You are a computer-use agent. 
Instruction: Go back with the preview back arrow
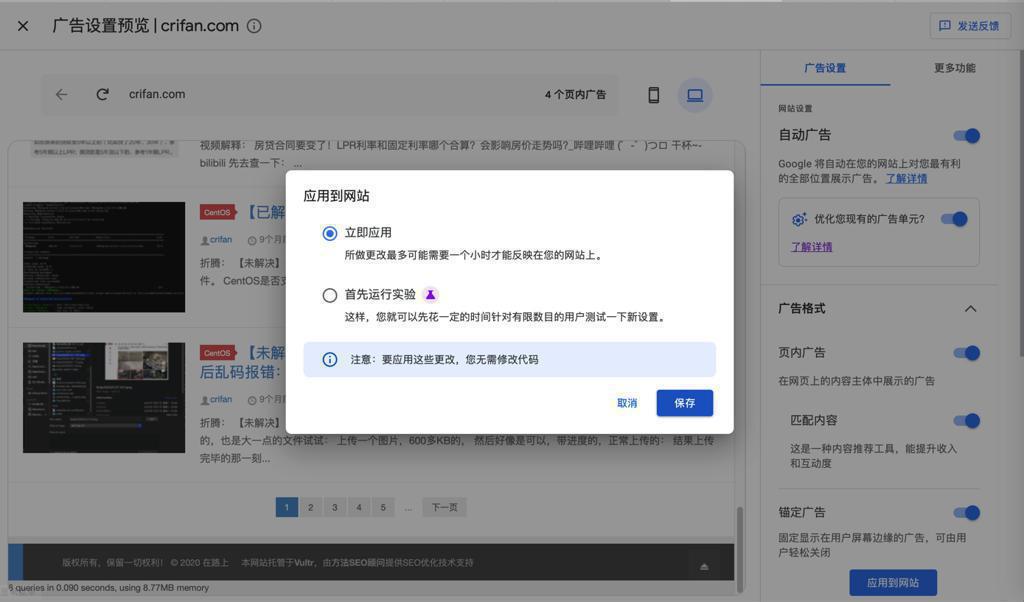[61, 95]
